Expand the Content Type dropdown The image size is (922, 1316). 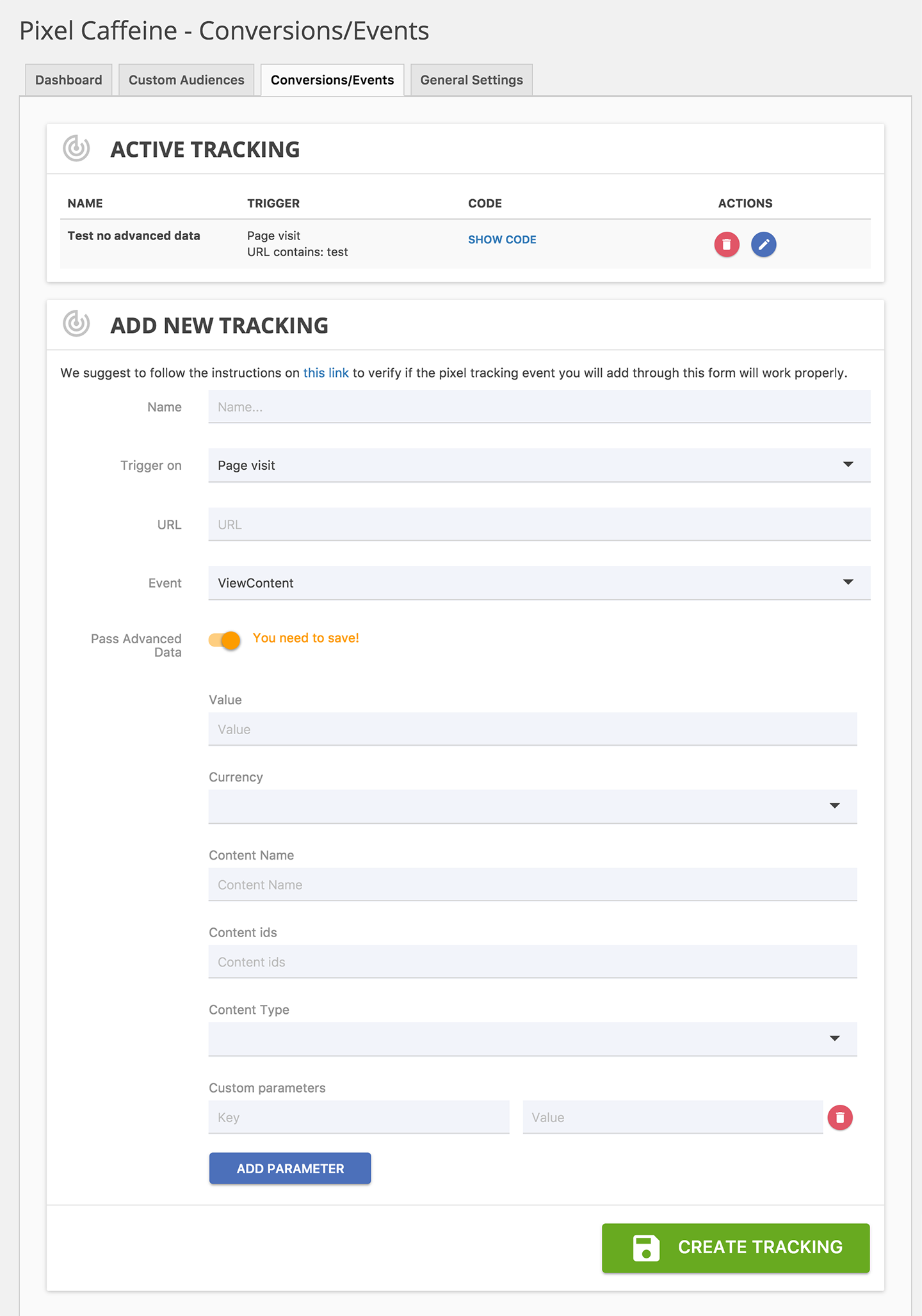(532, 1039)
